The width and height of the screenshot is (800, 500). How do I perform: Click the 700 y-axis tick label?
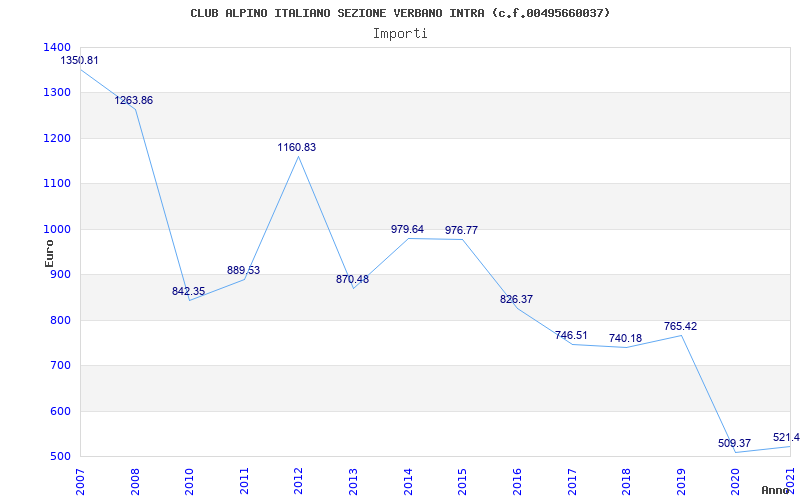(61, 366)
